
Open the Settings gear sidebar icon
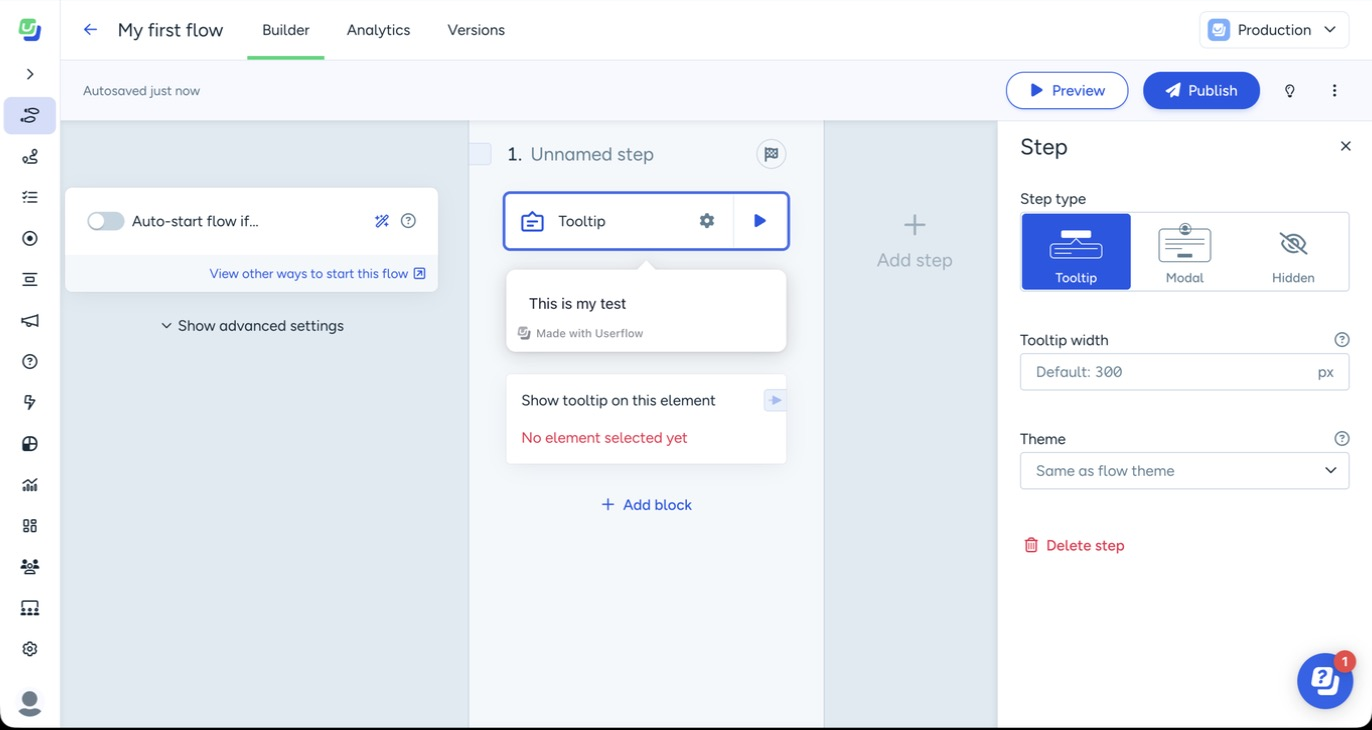30,649
